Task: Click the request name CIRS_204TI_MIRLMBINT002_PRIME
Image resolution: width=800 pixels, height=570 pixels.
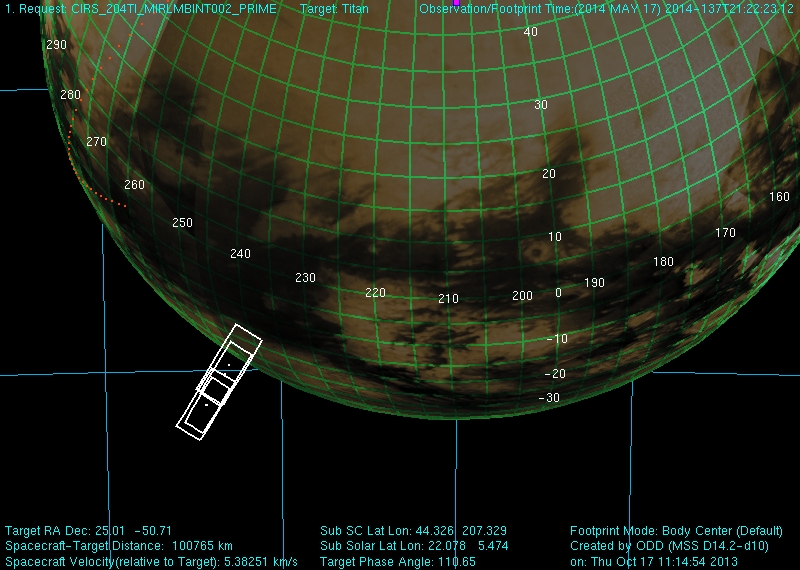Action: tap(174, 9)
